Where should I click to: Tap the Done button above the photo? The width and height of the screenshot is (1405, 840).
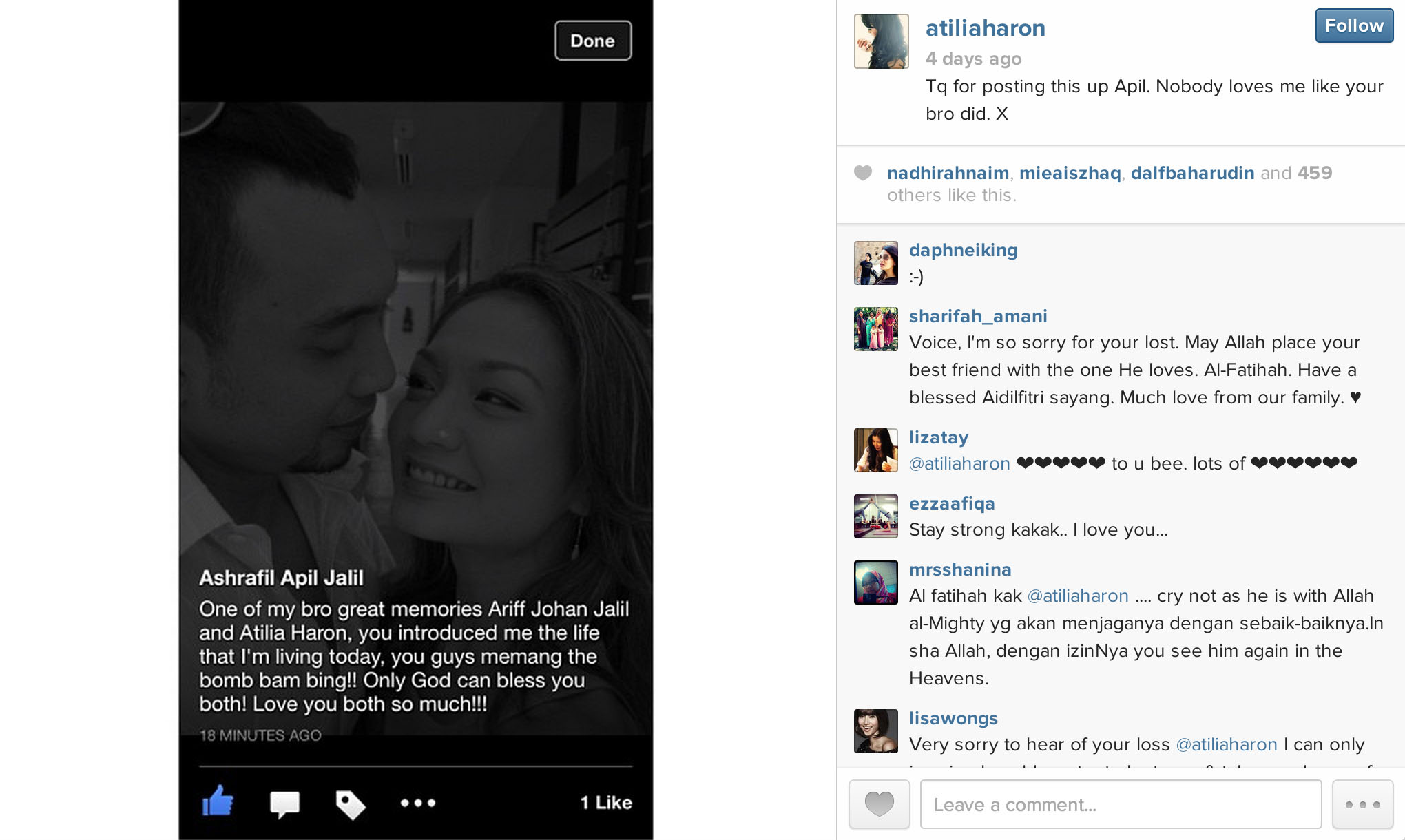593,41
